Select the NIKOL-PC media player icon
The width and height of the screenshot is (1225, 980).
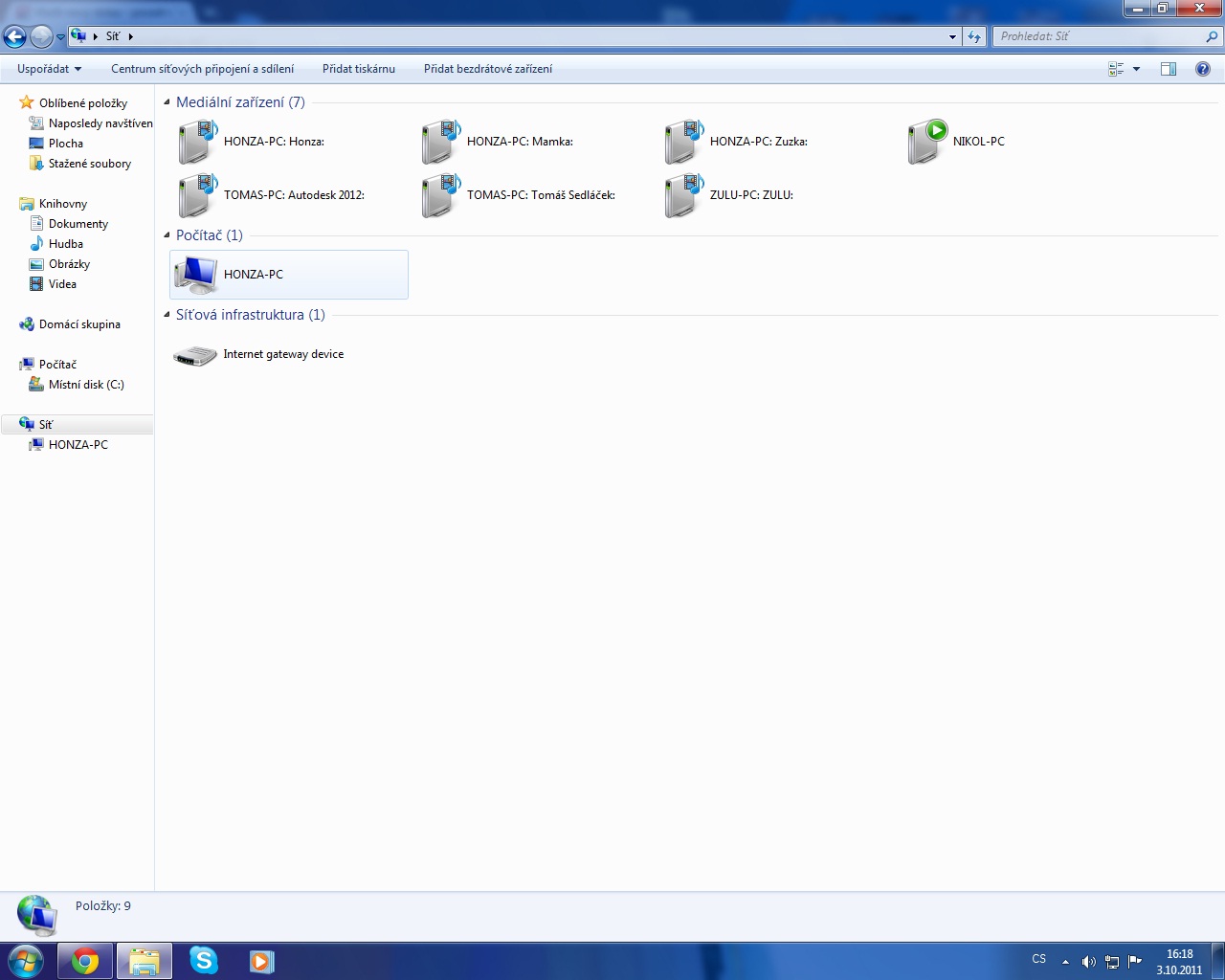point(927,142)
